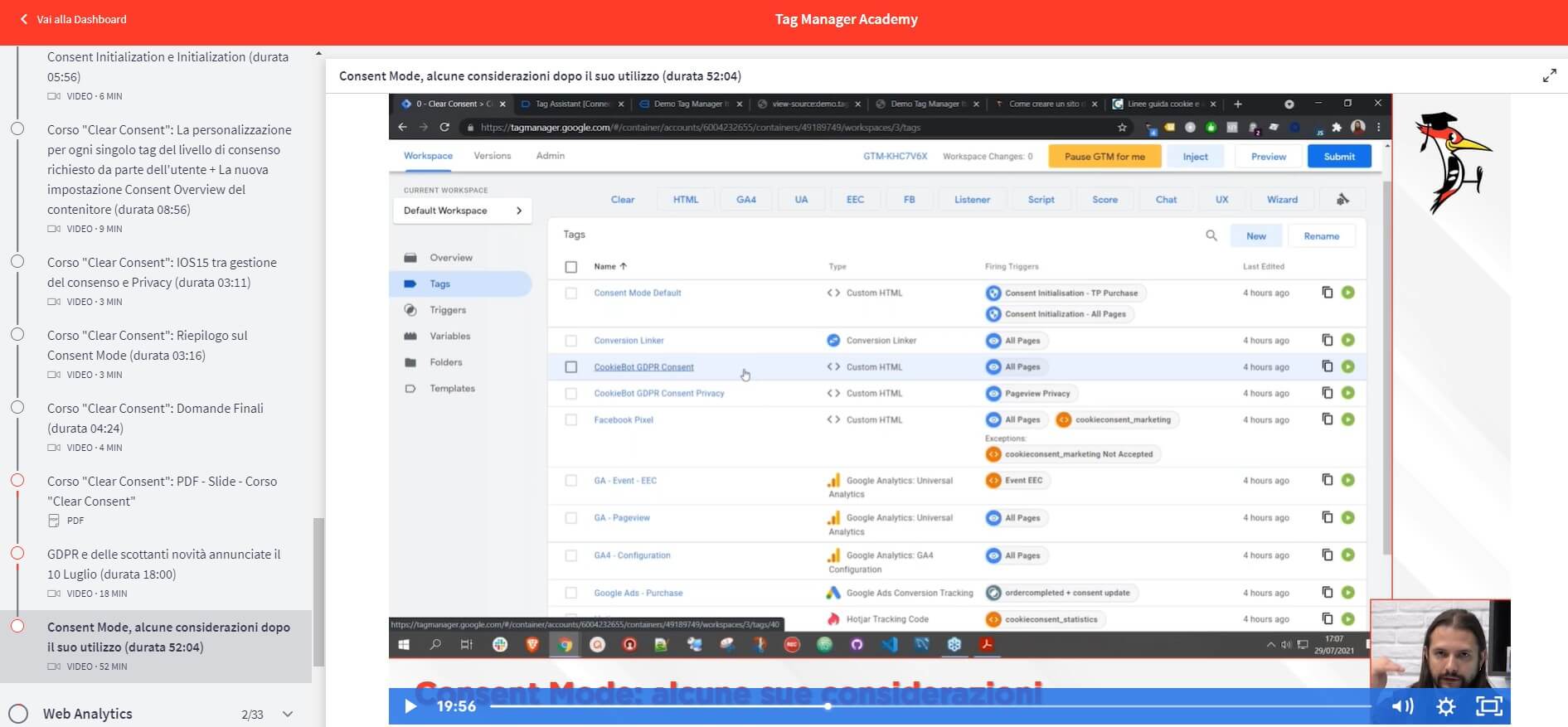Image resolution: width=1568 pixels, height=727 pixels.
Task: Click the Rename button
Action: coord(1321,236)
